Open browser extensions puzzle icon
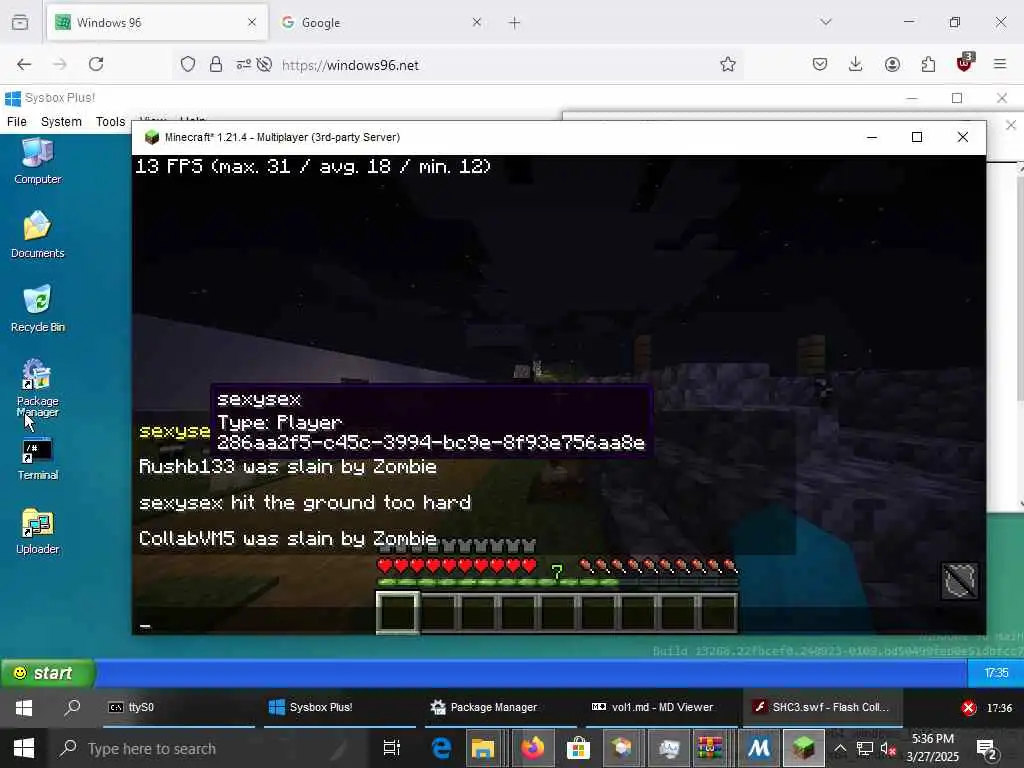This screenshot has width=1024, height=768. click(928, 64)
